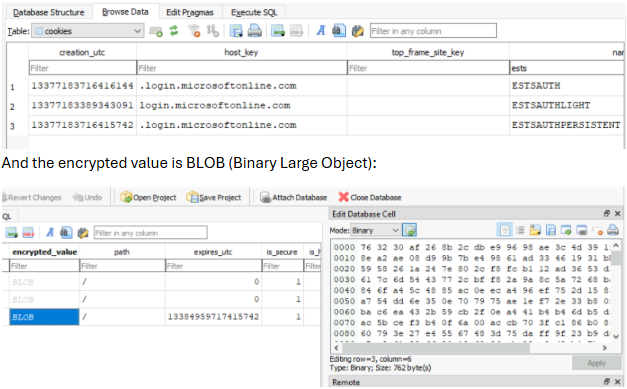The height and width of the screenshot is (389, 627).
Task: Refresh the table data with green arrows icon
Action: tap(174, 31)
